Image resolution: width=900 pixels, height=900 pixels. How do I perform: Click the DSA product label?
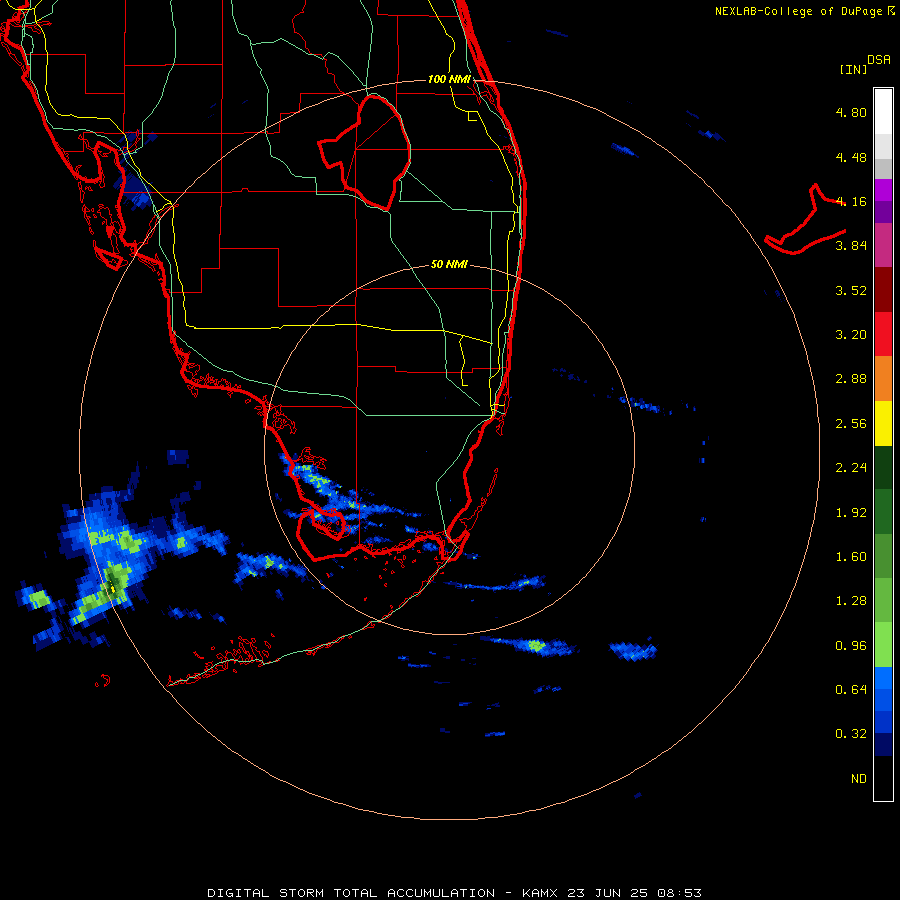tap(879, 60)
